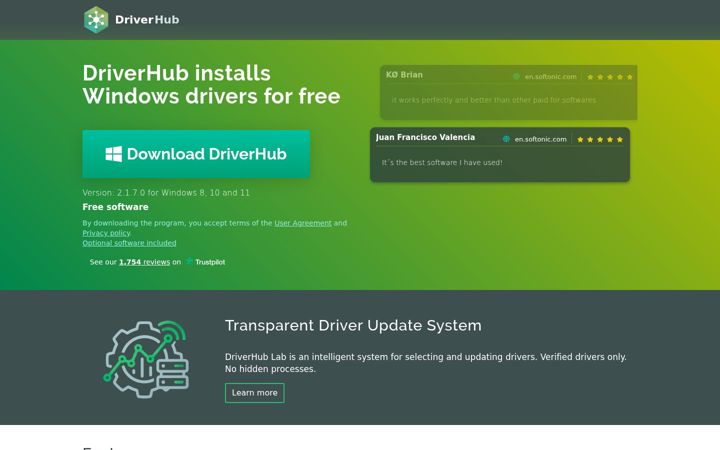Viewport: 720px width, 450px height.
Task: Click 'It works perfectly and better' review text
Action: 494,100
